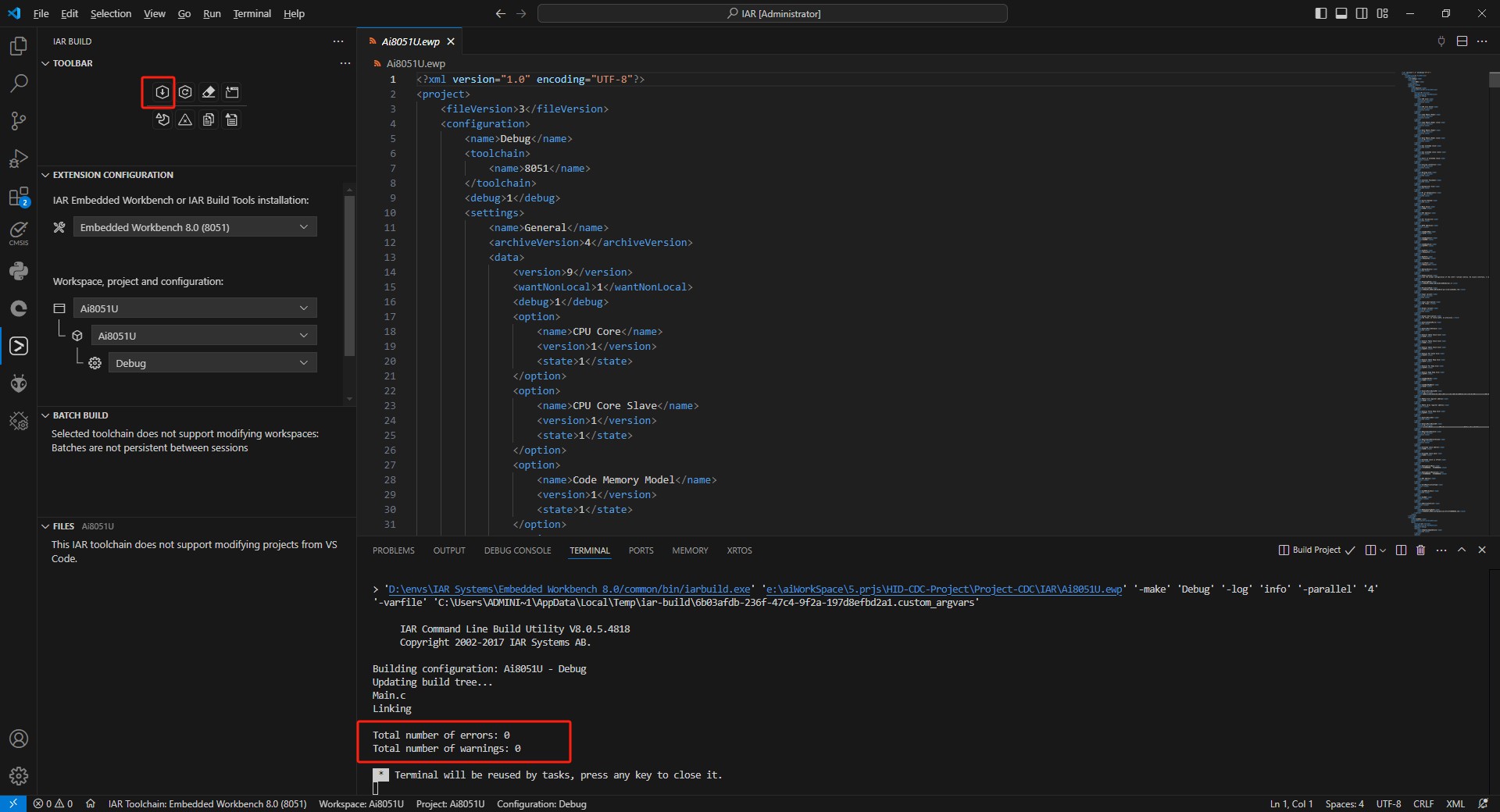The width and height of the screenshot is (1500, 812).
Task: Click the XML language mode indicator
Action: [x=1455, y=803]
